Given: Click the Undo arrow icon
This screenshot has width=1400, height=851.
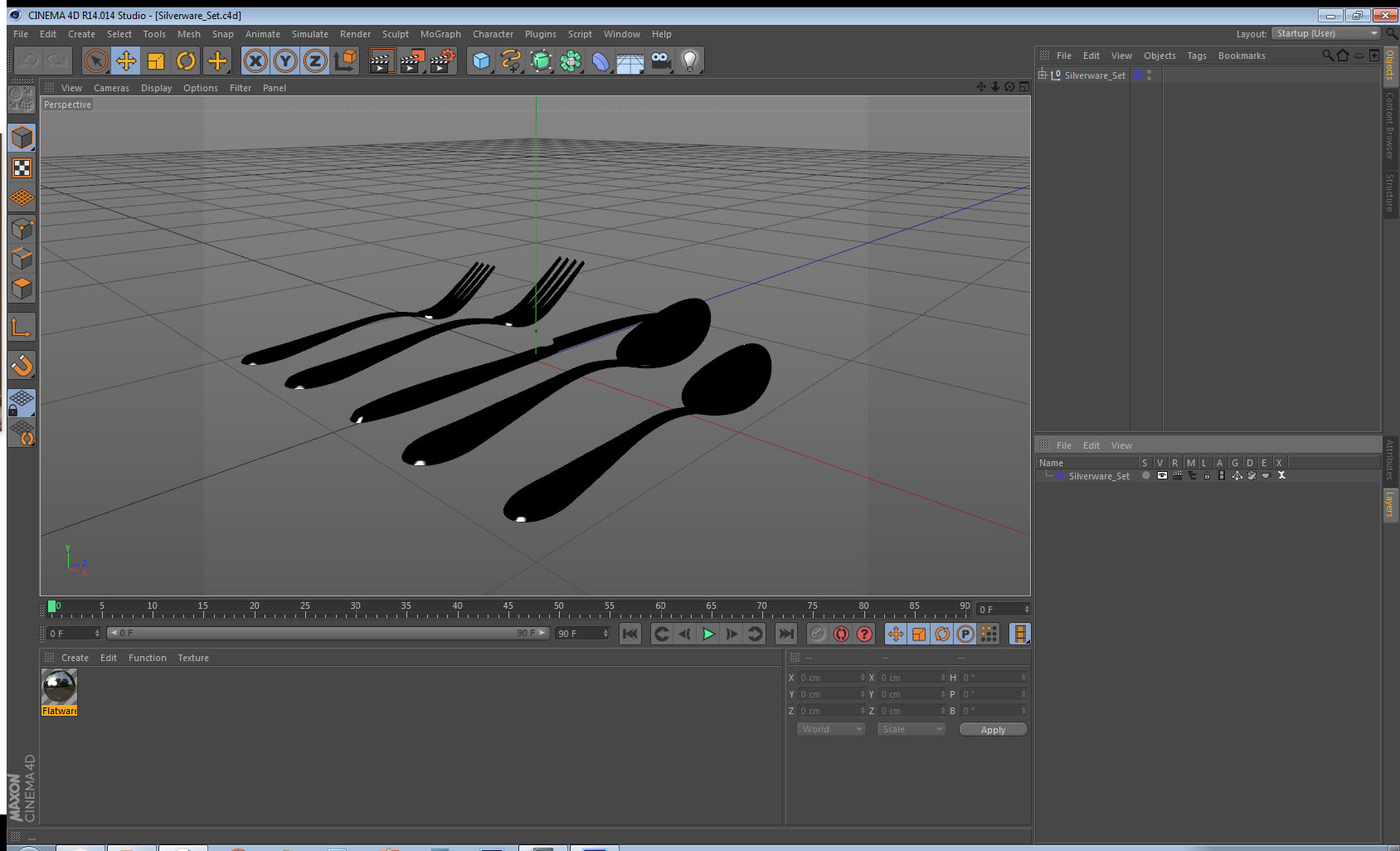Looking at the screenshot, I should 28,61.
